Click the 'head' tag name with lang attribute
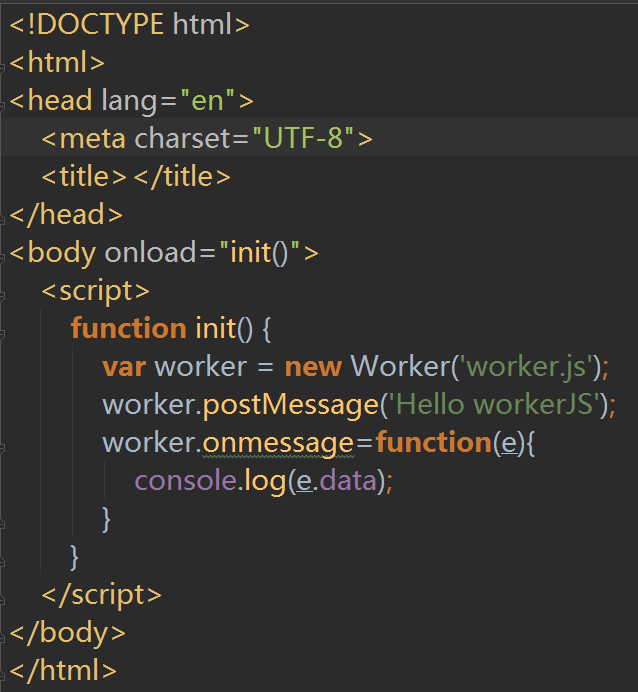Viewport: 638px width, 692px height. 60,100
